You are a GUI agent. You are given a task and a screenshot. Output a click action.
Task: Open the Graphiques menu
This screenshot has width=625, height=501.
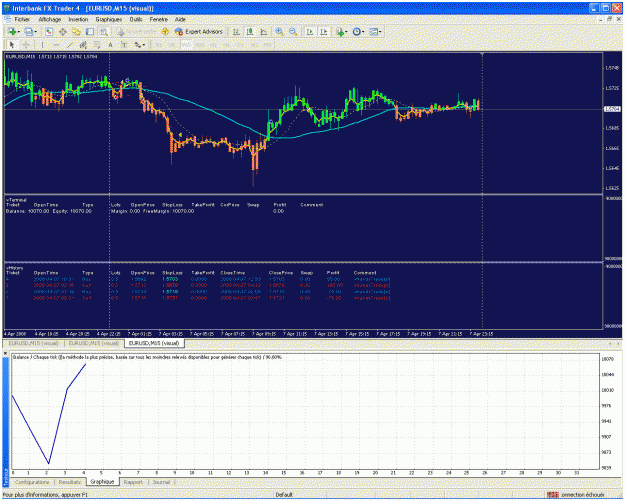(108, 19)
